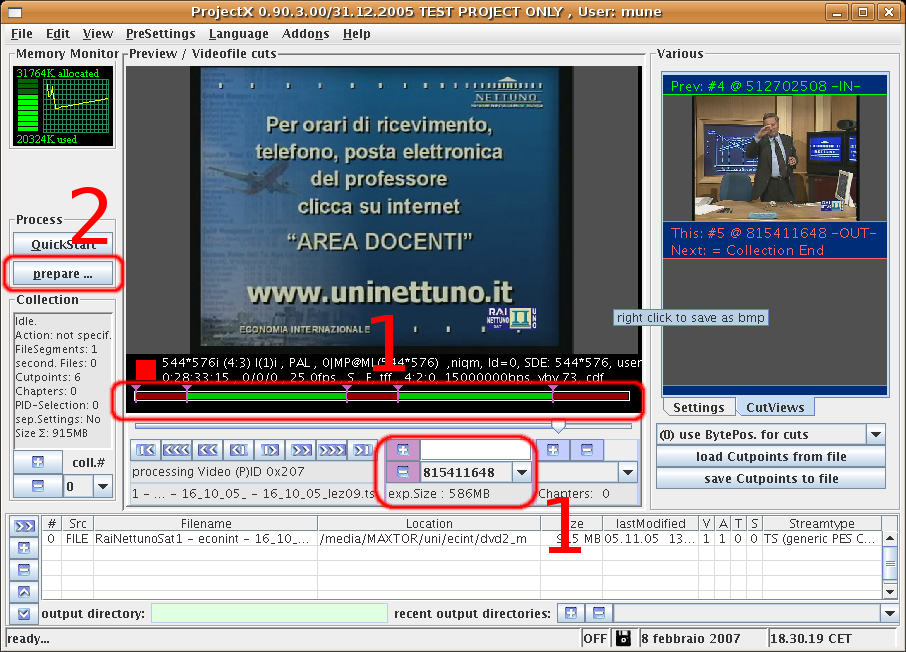Jump to first frame of preview

coord(146,450)
